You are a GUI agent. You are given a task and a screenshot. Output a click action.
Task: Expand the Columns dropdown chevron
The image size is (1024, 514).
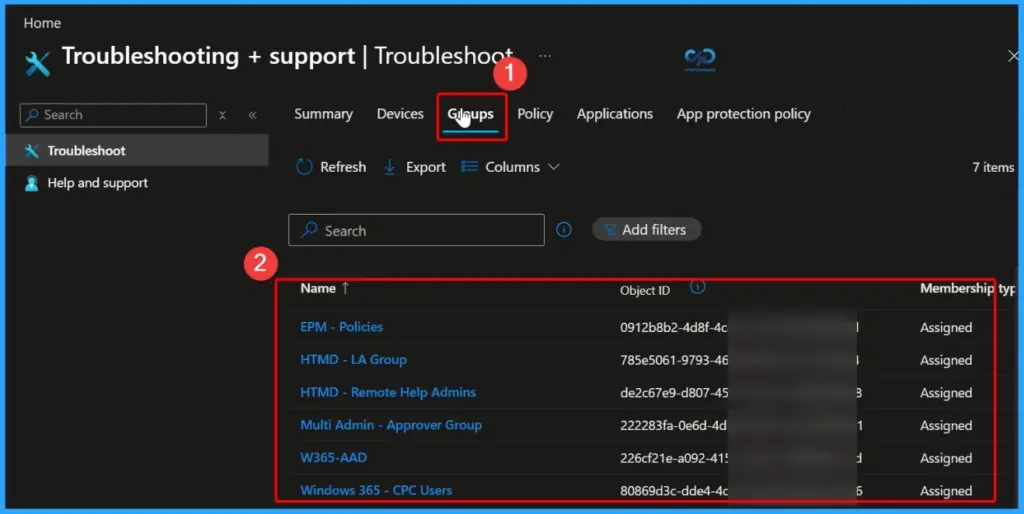point(554,167)
